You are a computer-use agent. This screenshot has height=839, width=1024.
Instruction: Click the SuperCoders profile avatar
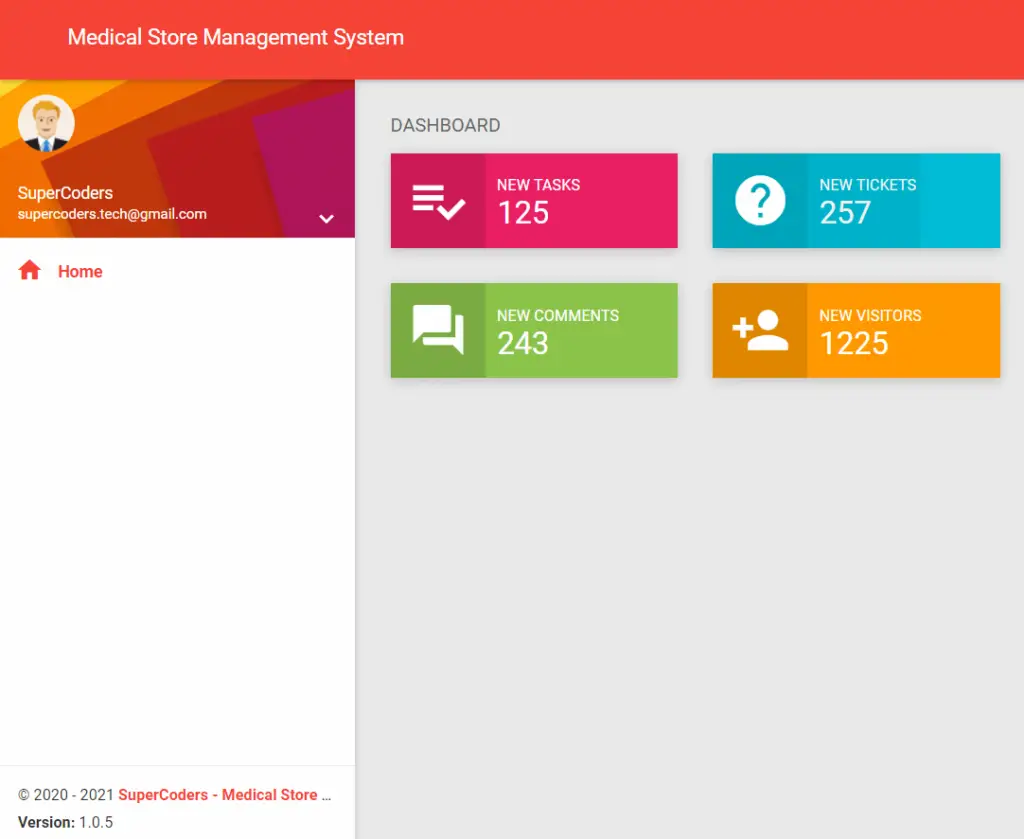[x=46, y=122]
